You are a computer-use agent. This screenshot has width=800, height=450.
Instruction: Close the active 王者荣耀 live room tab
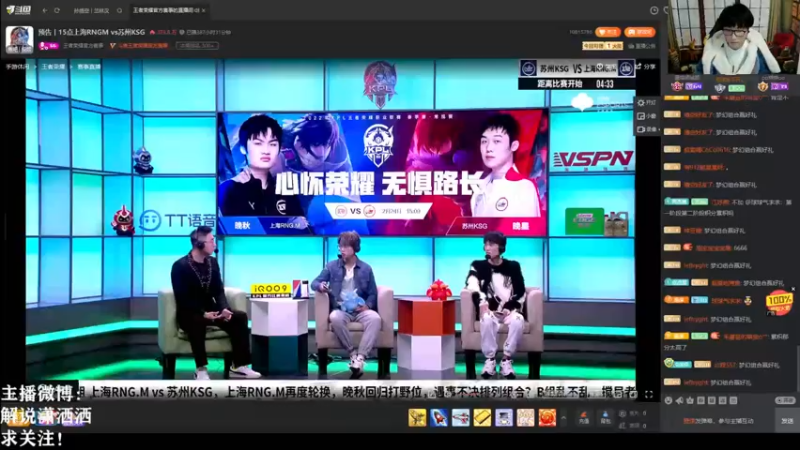204,10
